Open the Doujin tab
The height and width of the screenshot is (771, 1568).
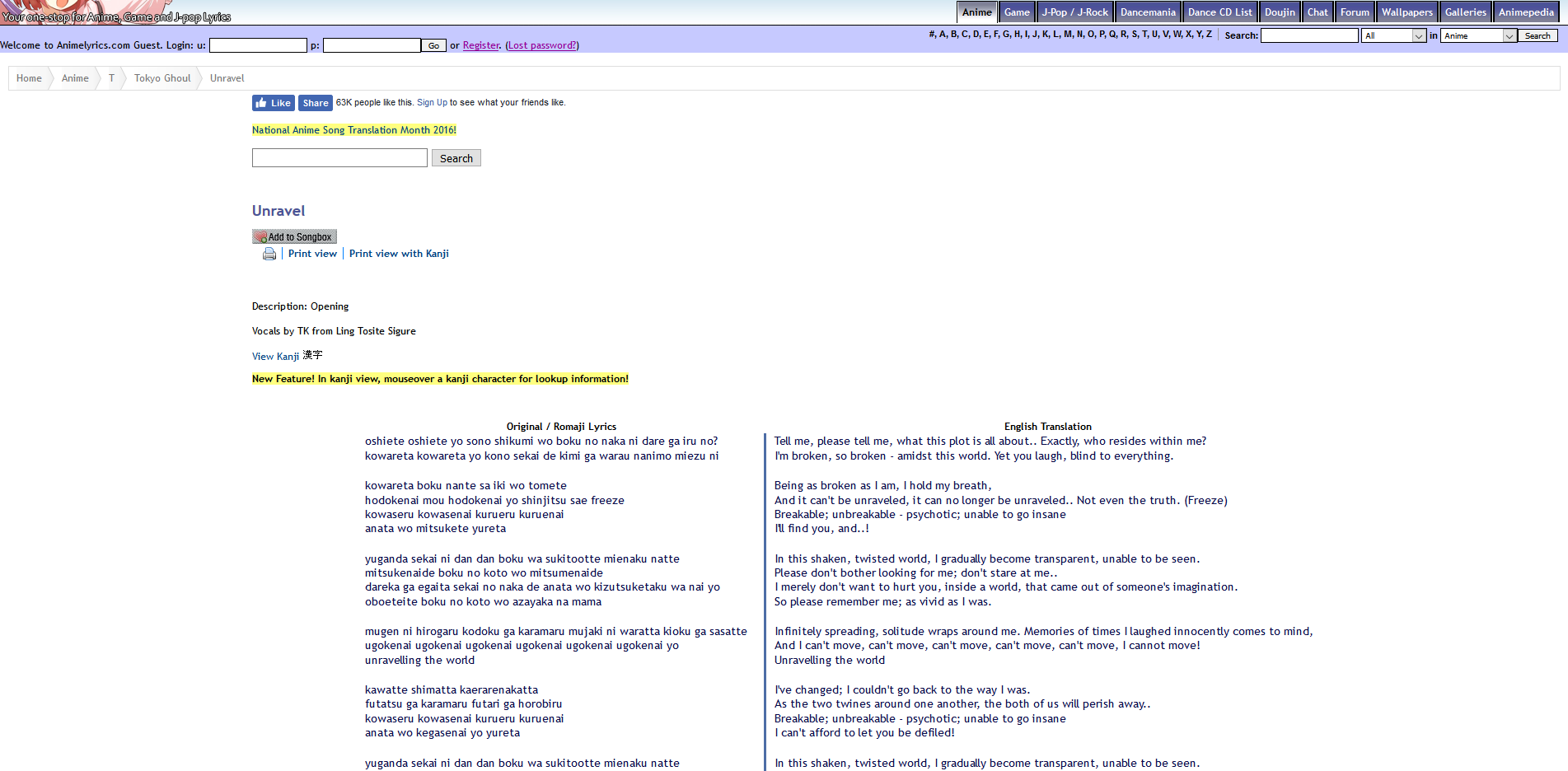pyautogui.click(x=1280, y=12)
